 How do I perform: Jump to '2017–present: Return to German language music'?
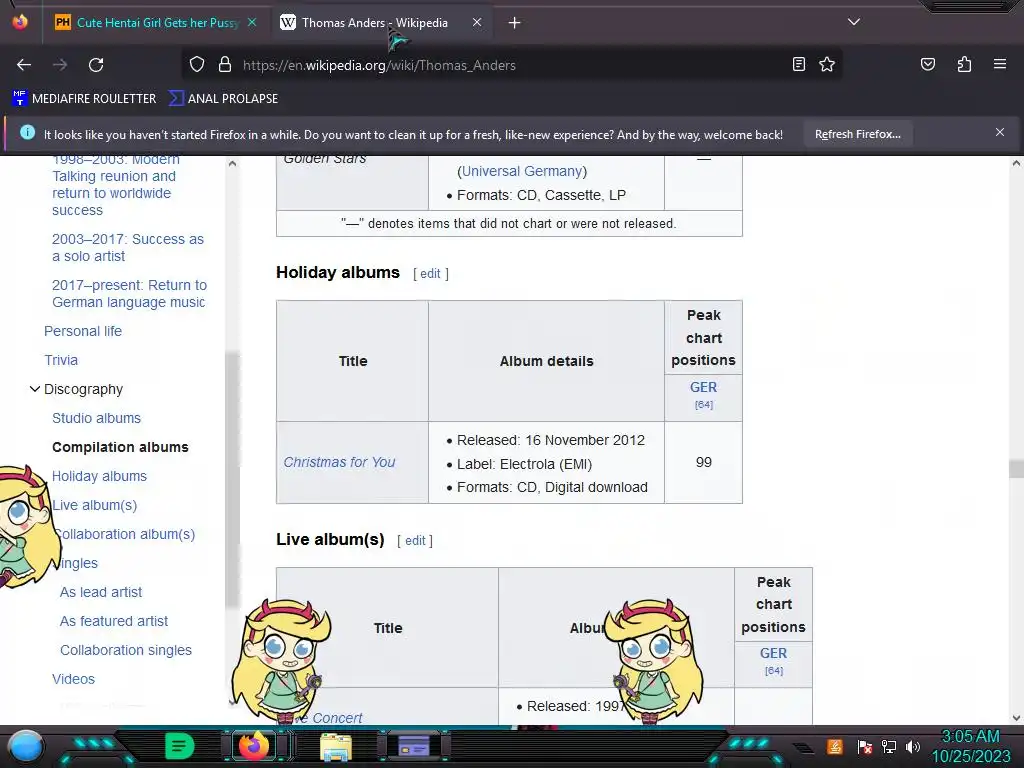(x=129, y=293)
